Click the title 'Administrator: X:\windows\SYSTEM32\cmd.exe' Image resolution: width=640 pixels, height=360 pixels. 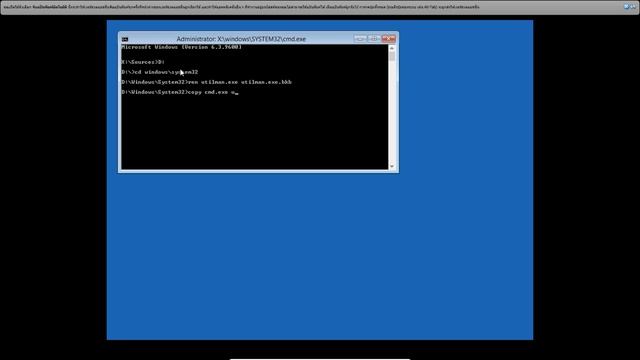(241, 39)
